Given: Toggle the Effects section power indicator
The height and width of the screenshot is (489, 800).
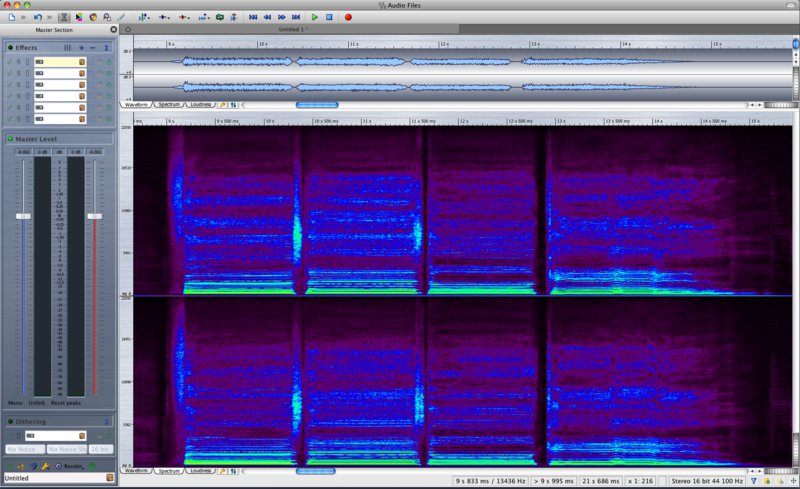Looking at the screenshot, I should pos(10,47).
